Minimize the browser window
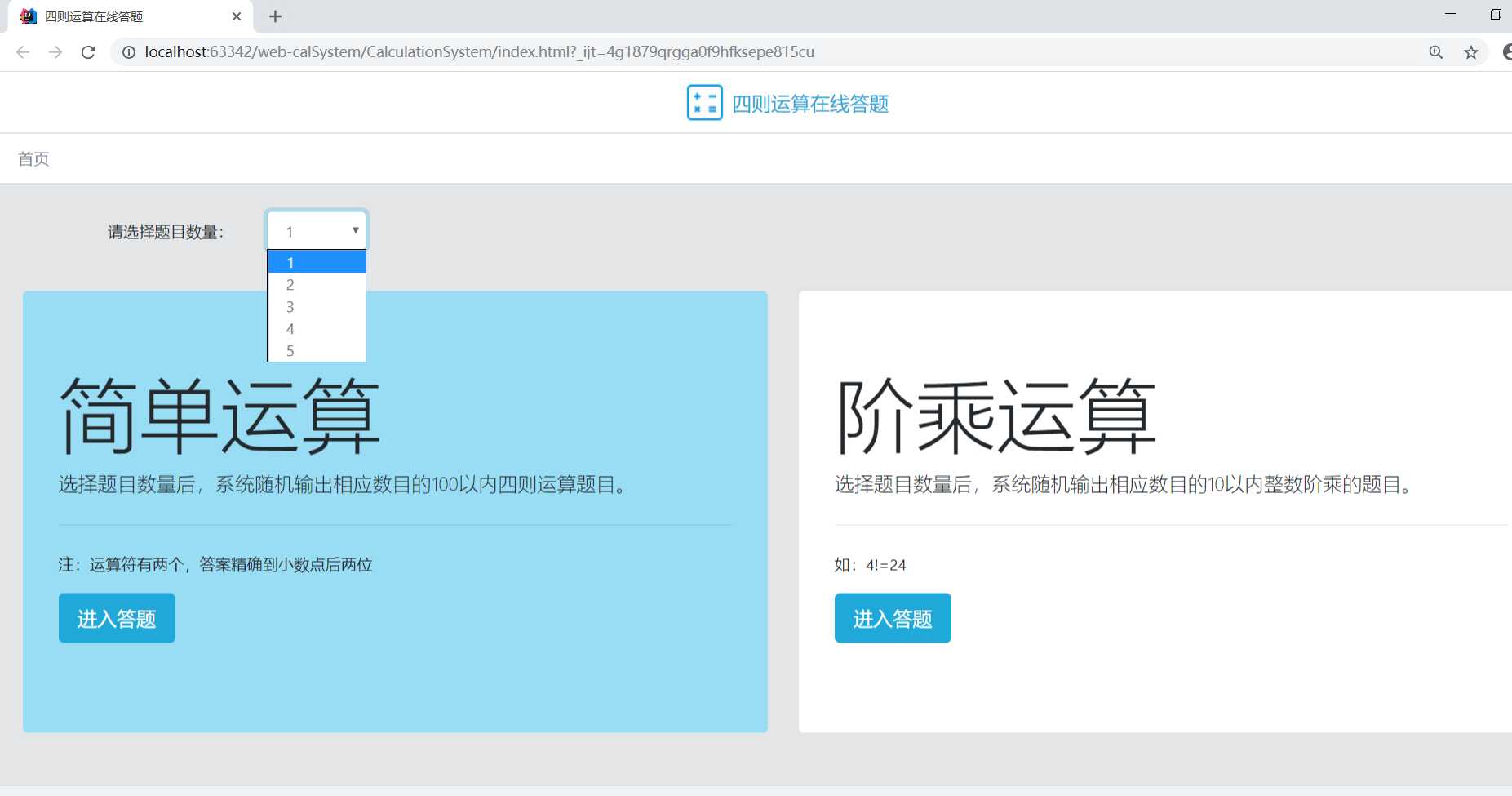Image resolution: width=1512 pixels, height=796 pixels. (x=1450, y=14)
